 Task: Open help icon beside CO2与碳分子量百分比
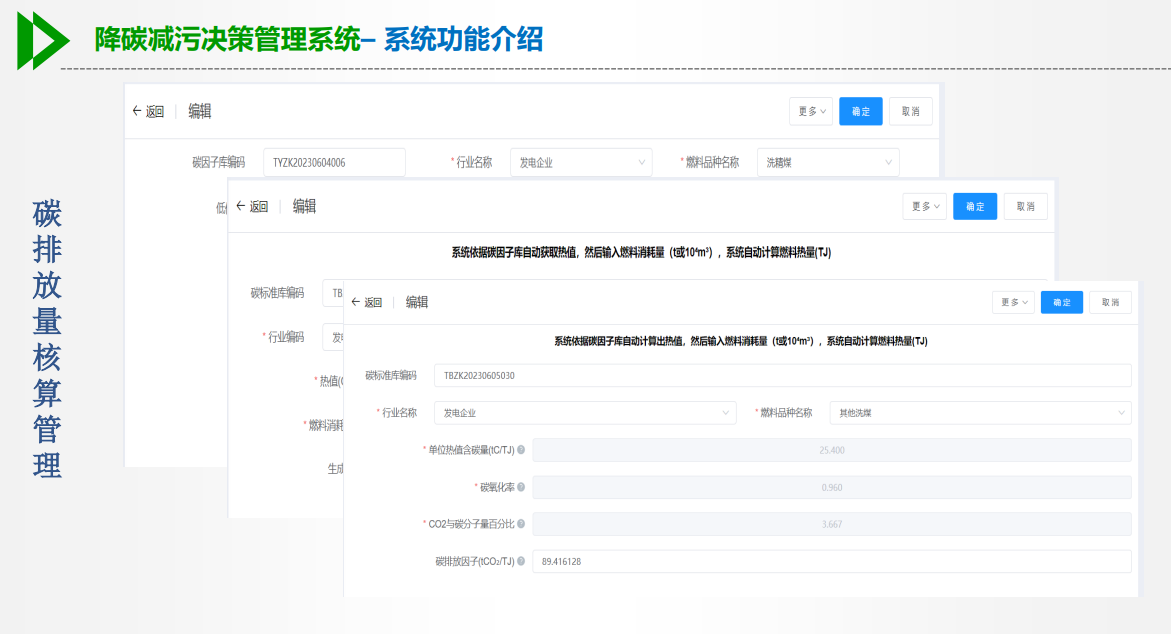tap(521, 523)
